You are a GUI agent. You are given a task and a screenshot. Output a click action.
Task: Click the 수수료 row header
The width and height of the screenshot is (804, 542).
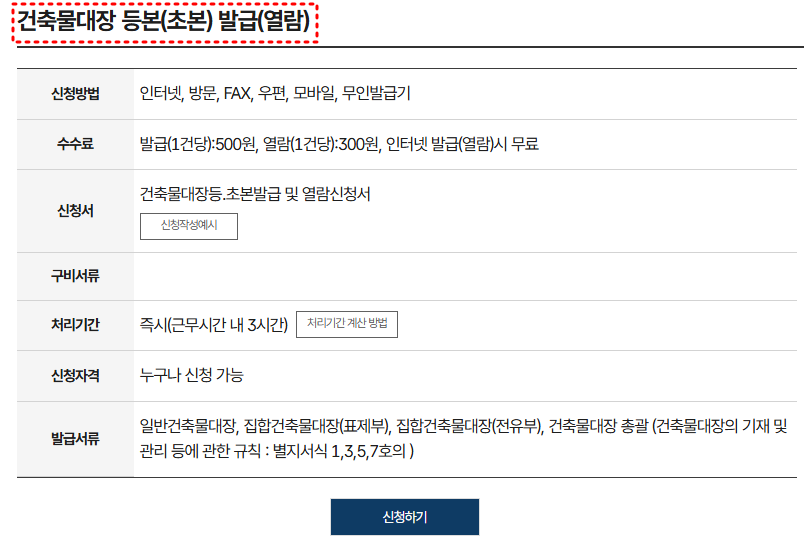[75, 144]
